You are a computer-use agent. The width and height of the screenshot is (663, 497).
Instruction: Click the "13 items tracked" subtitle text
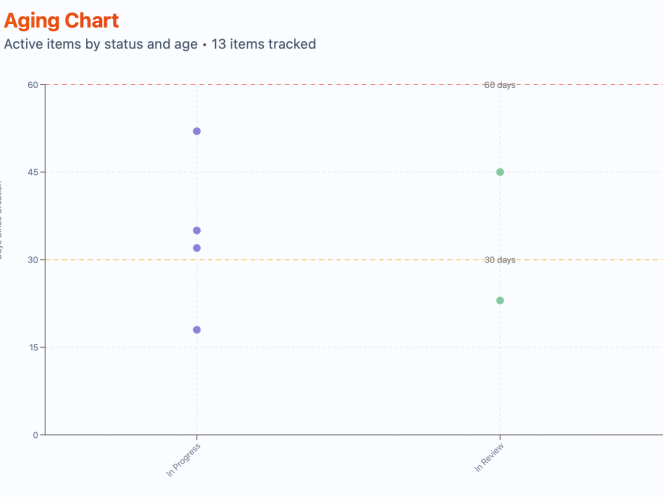coord(264,44)
